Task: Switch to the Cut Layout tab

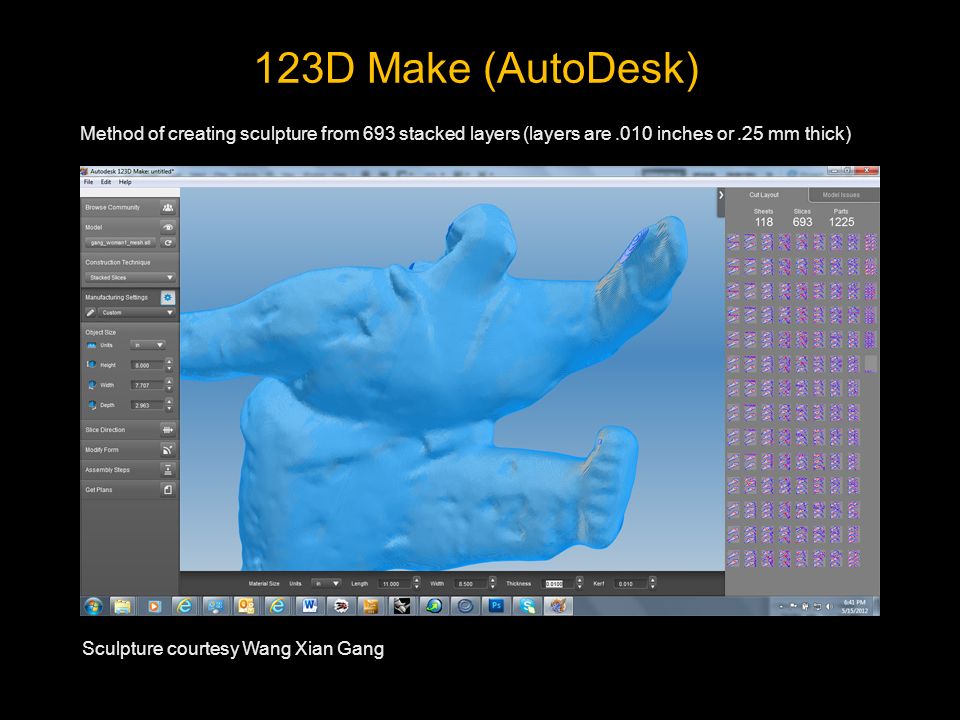Action: point(764,195)
